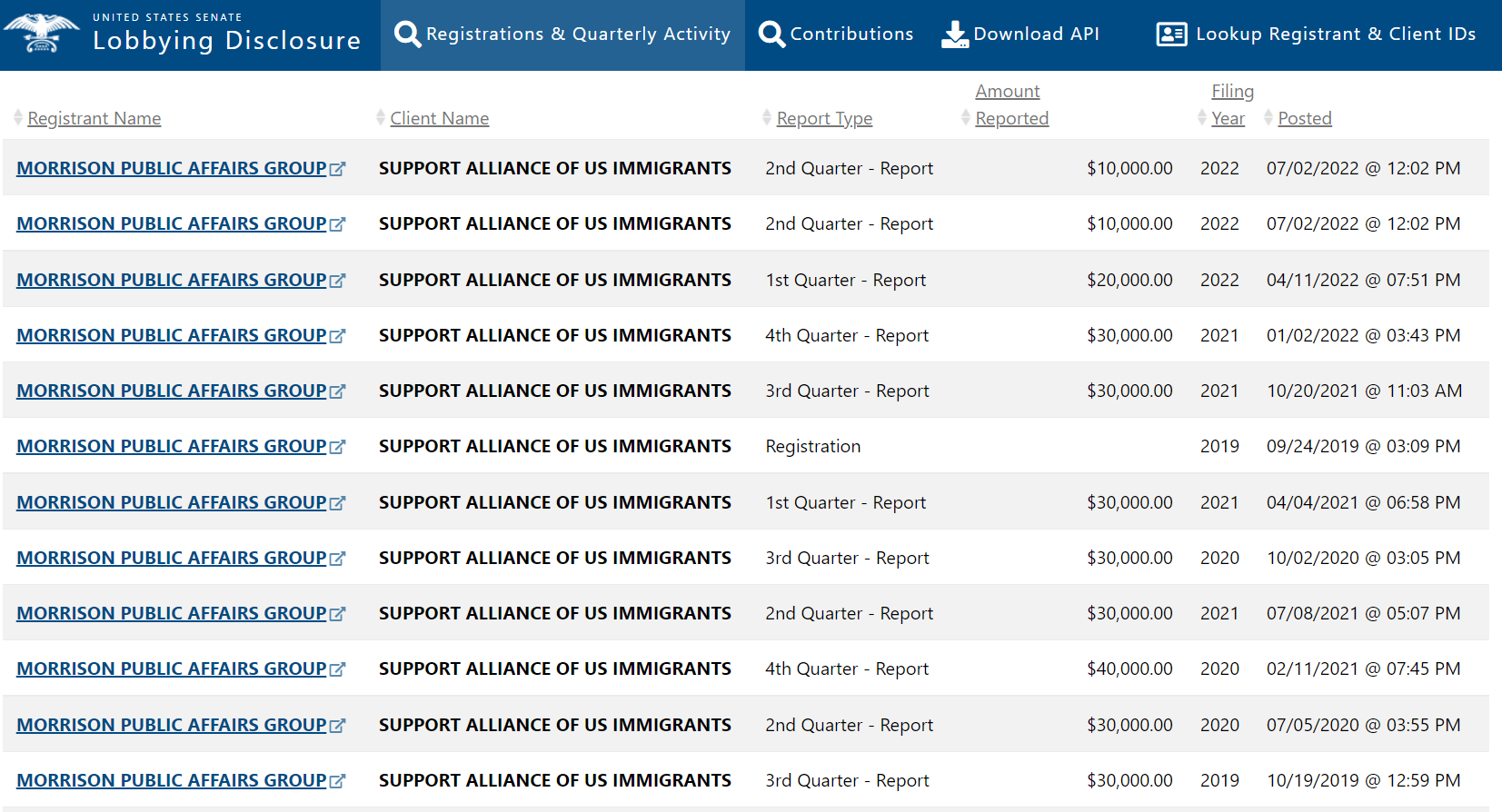The height and width of the screenshot is (812, 1502).
Task: Click the Contributions magnifying glass icon
Action: tap(771, 34)
